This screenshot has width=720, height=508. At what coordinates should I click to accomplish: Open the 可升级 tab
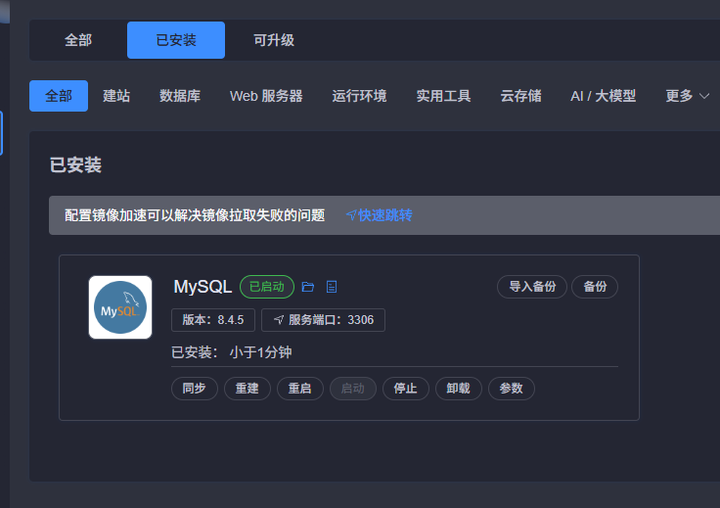coord(274,40)
